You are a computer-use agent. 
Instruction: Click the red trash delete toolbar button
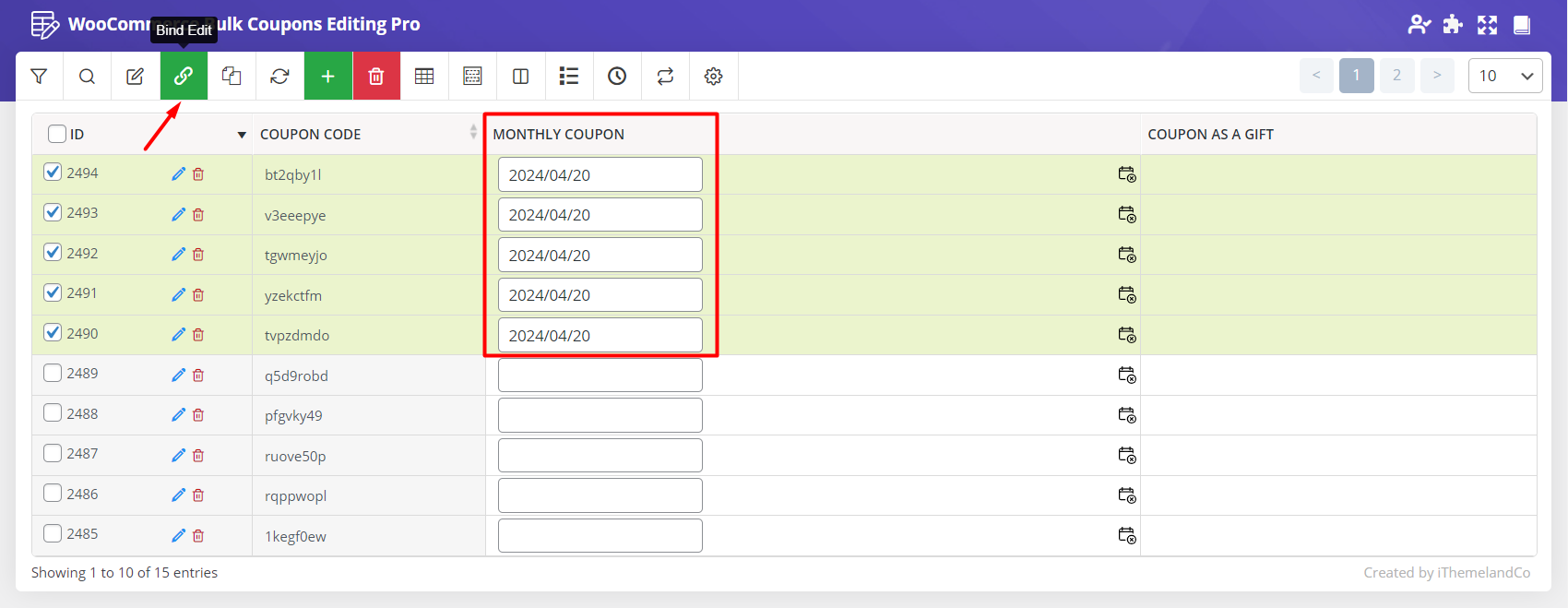(x=375, y=76)
